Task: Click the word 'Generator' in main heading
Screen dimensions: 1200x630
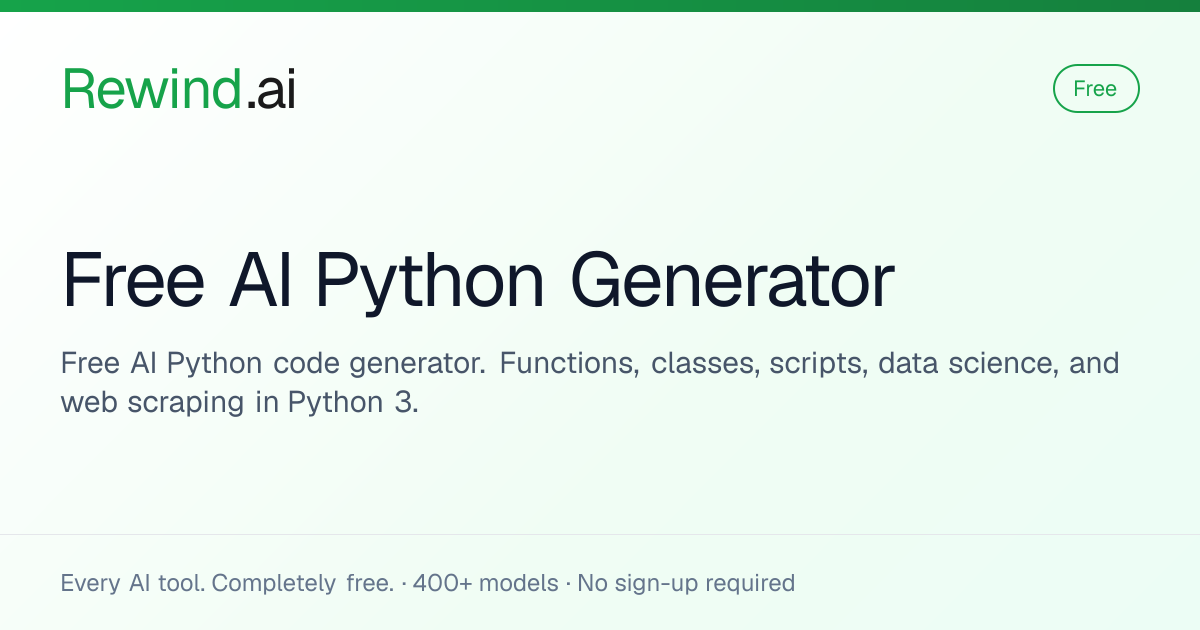Action: (732, 281)
